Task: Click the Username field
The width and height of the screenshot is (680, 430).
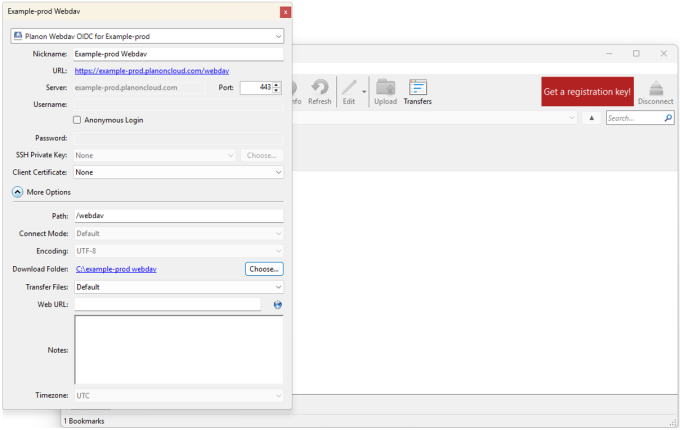Action: (178, 104)
